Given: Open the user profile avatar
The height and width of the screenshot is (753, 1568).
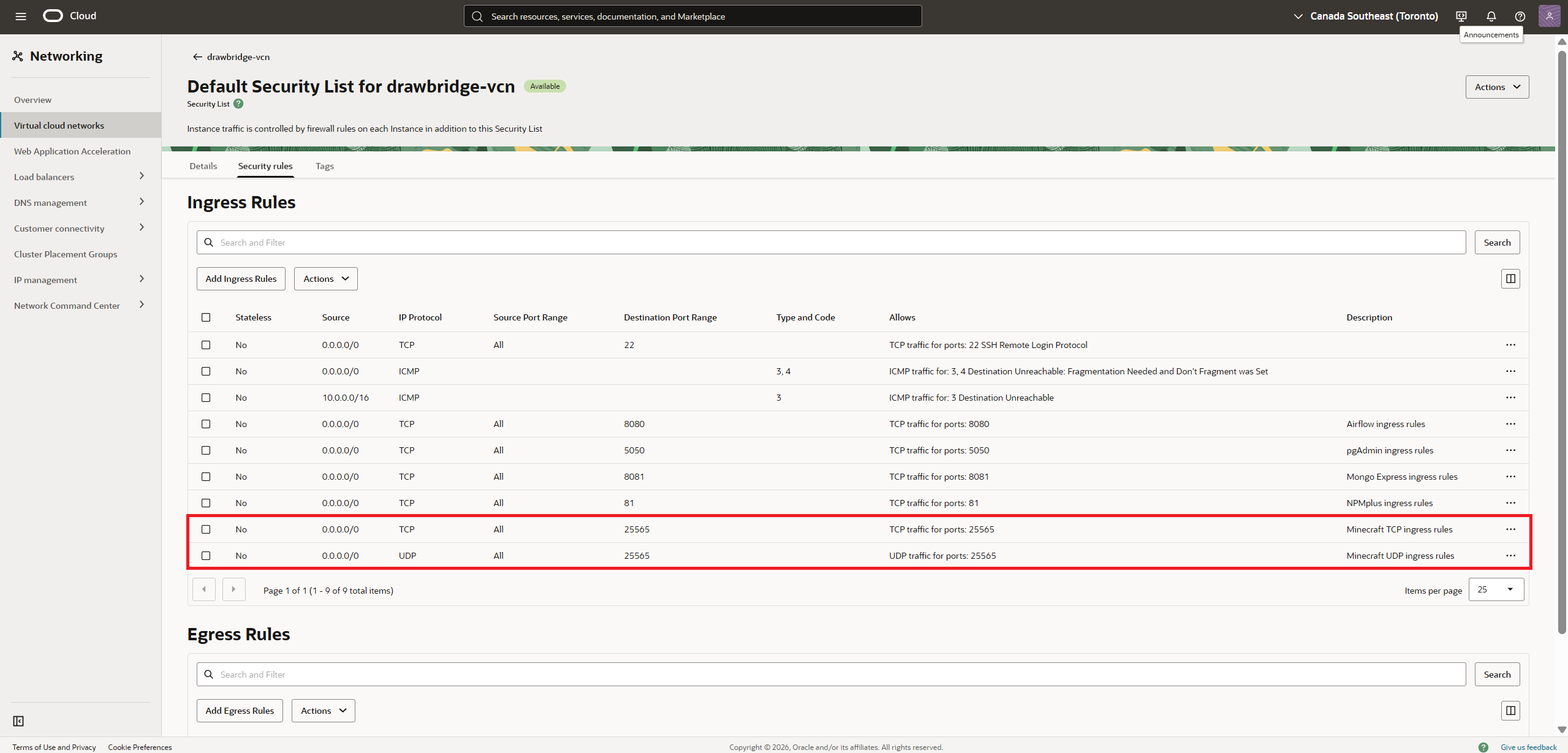Looking at the screenshot, I should 1549,17.
